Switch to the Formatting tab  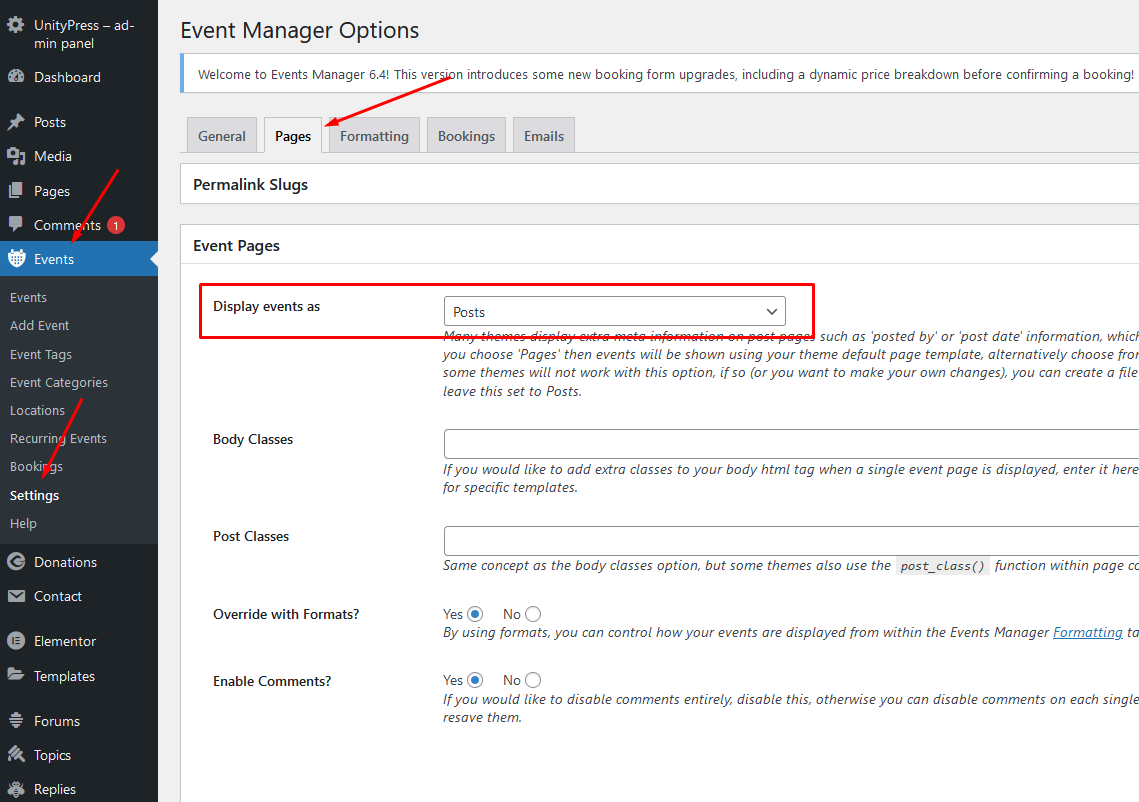pos(374,136)
